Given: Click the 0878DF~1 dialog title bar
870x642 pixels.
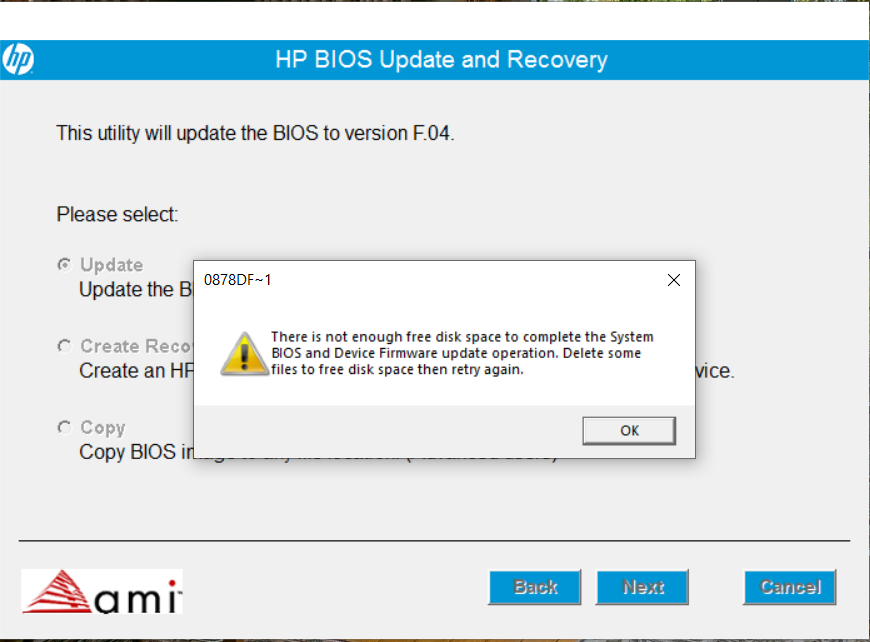Looking at the screenshot, I should 420,280.
